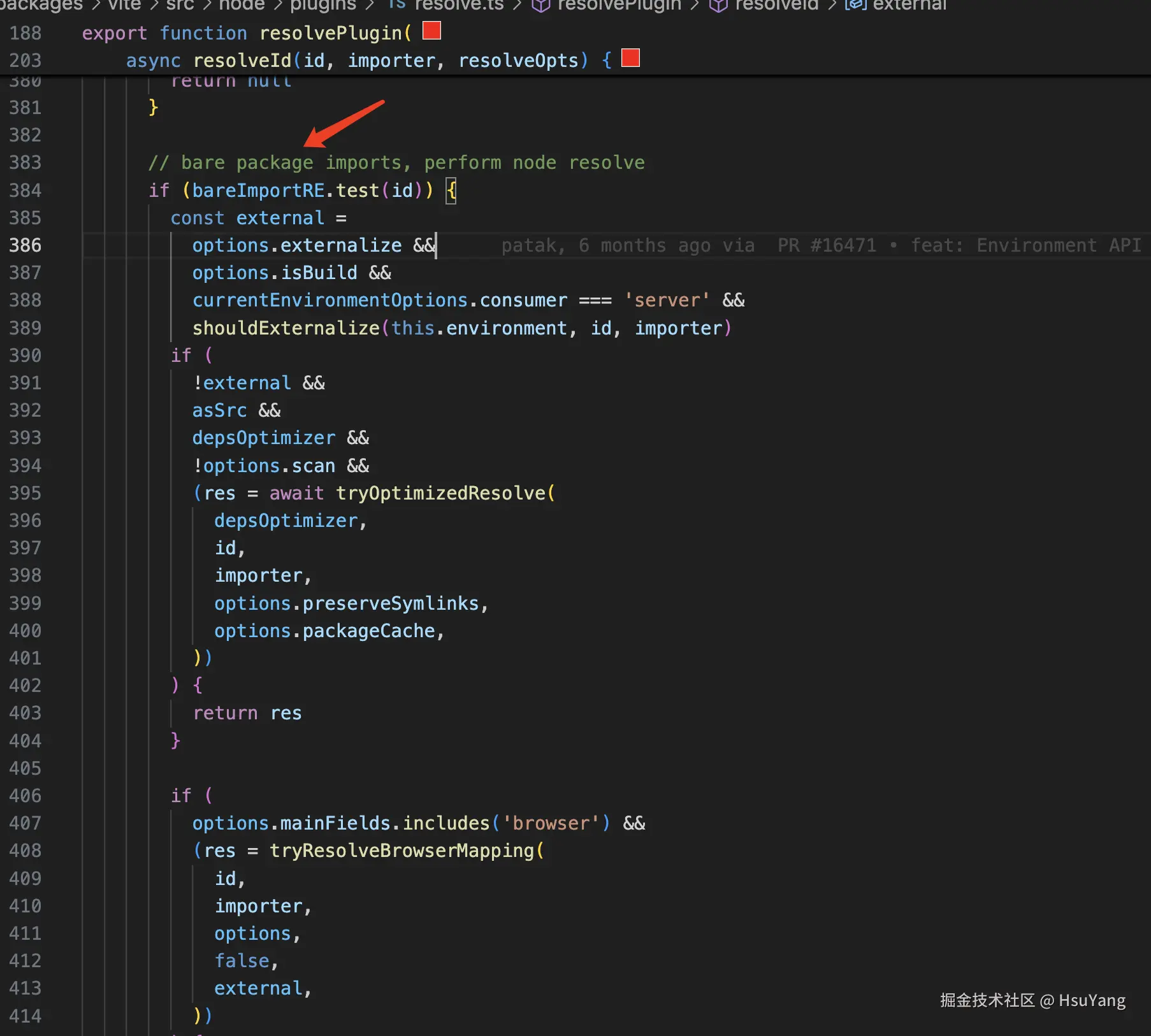Click 'currentEnvironmentOptions' identifier

coord(330,300)
